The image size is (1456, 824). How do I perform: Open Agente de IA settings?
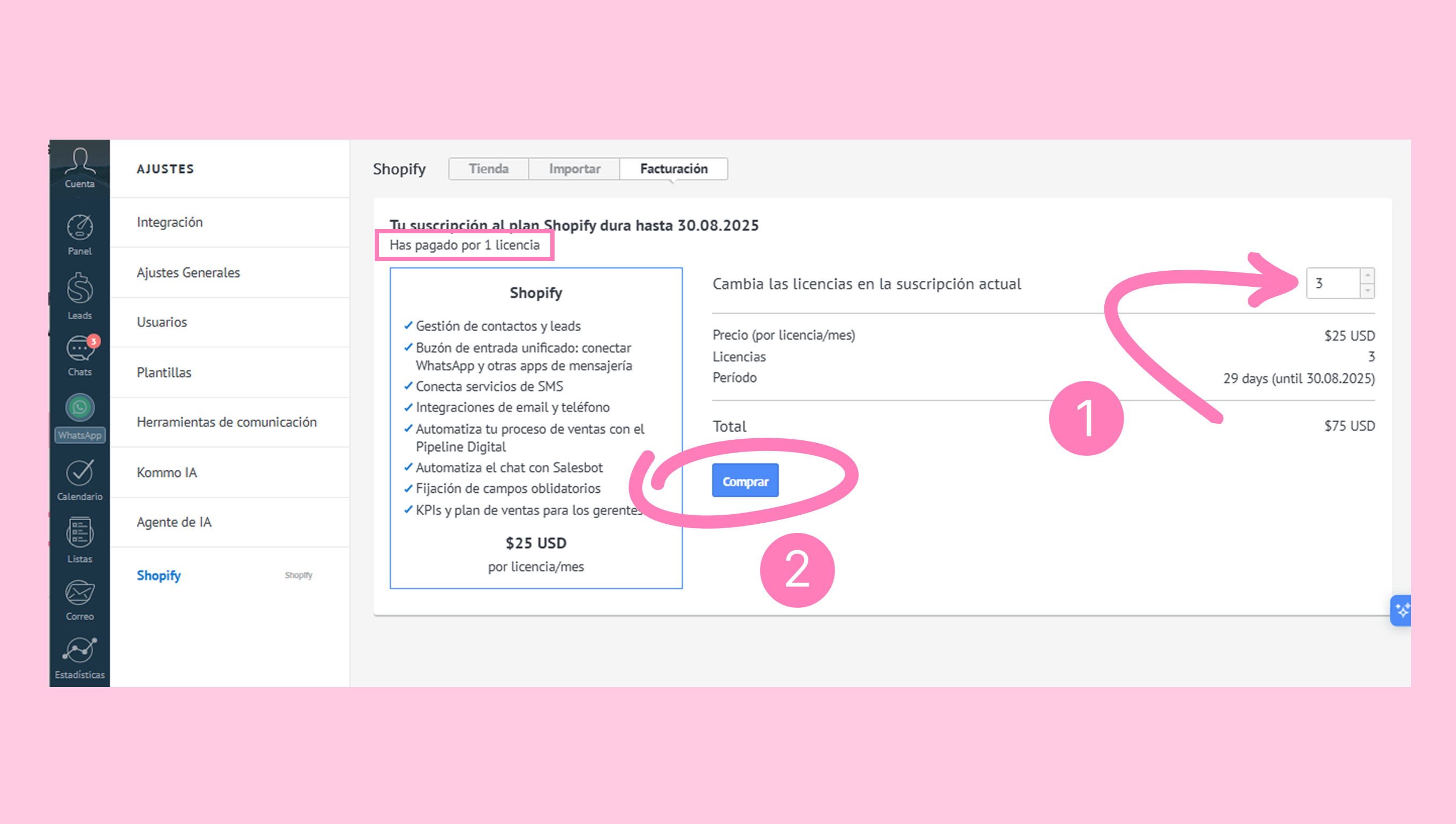(230, 522)
